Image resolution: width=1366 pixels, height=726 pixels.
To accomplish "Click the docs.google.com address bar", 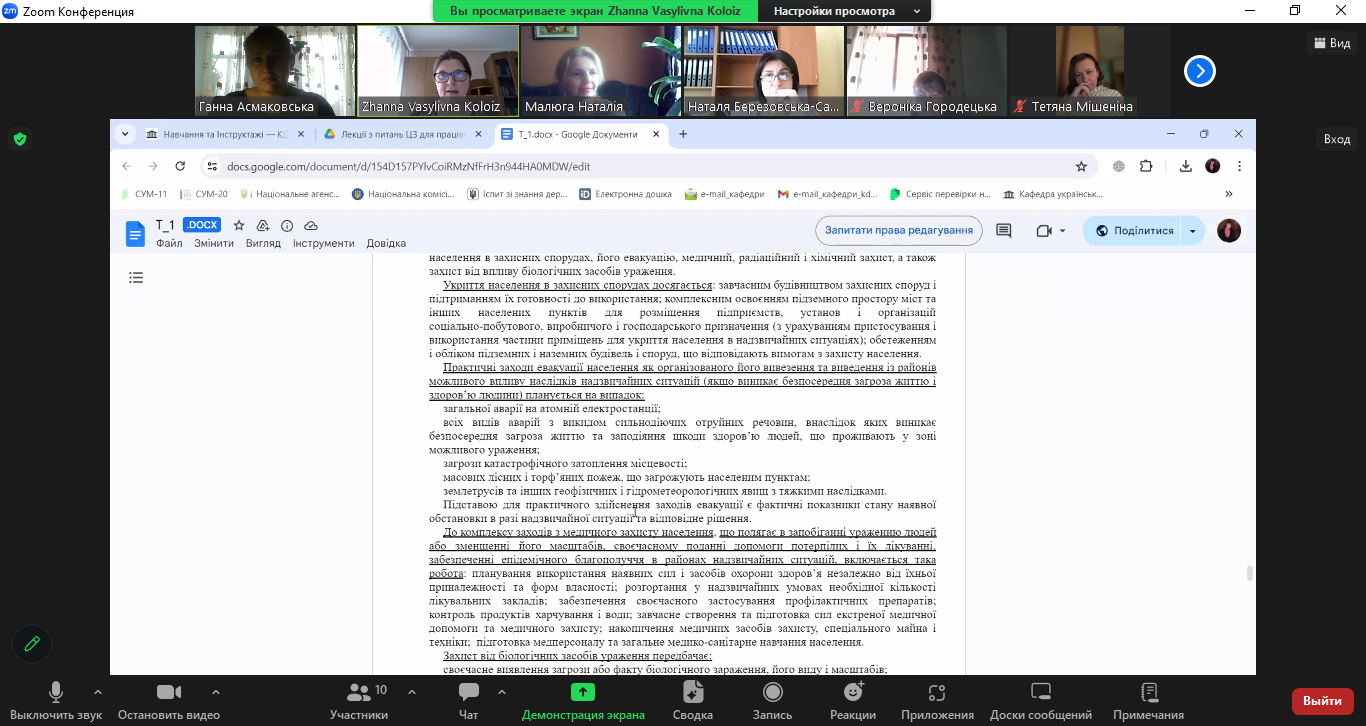I will (x=640, y=166).
